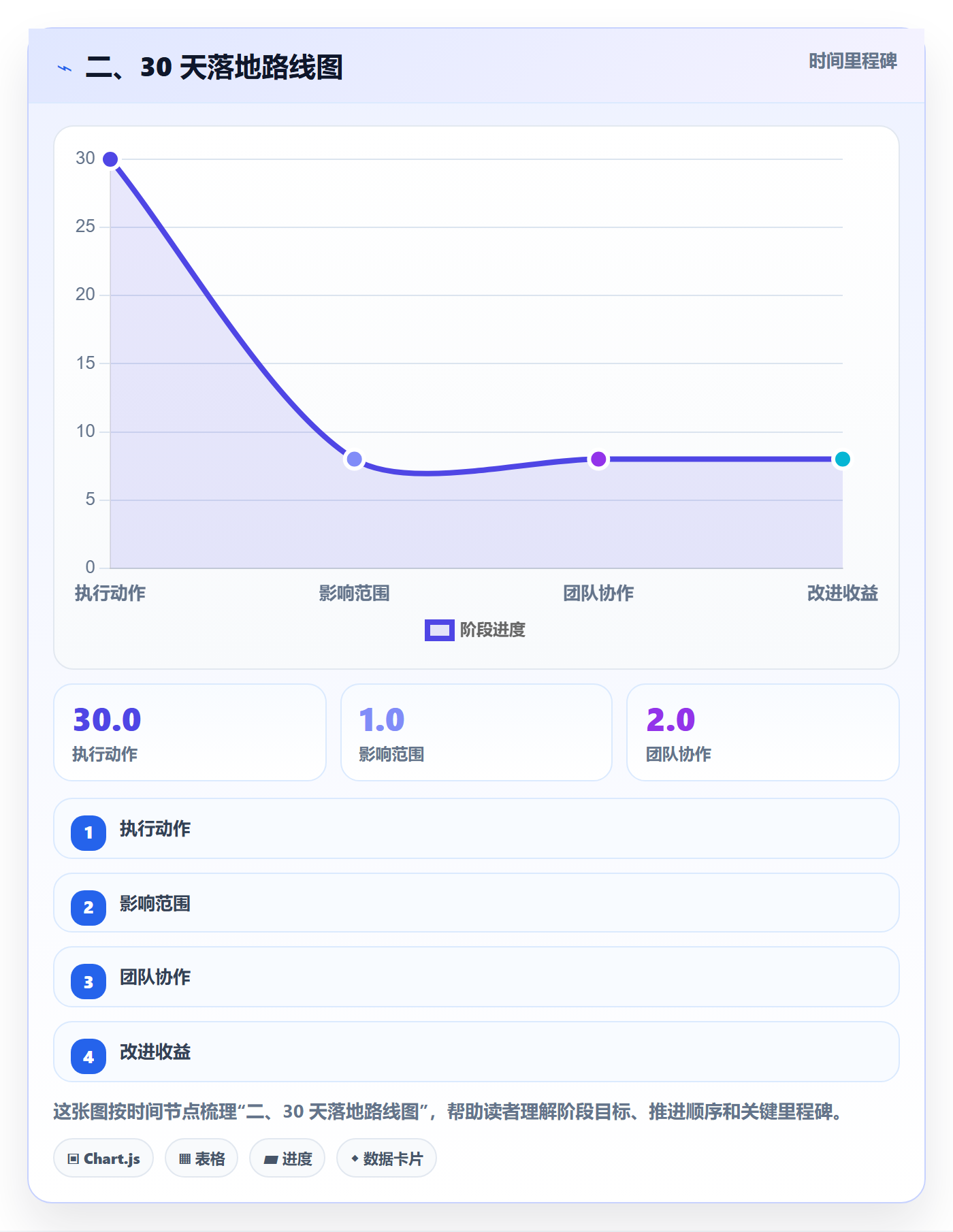953x1232 pixels.
Task: Select the 影响范围 step row text
Action: [x=155, y=904]
